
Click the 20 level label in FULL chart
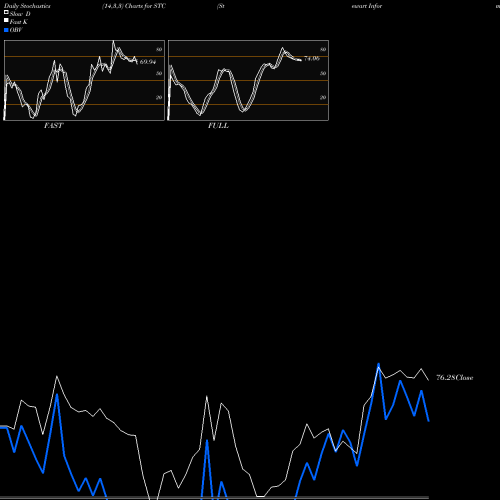click(323, 97)
